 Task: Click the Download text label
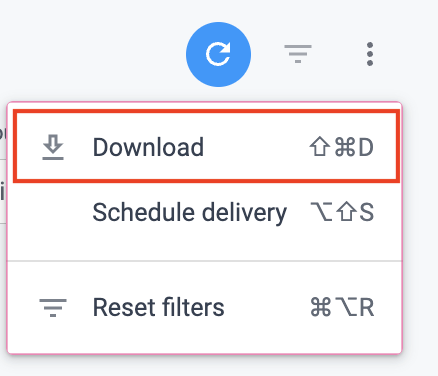click(148, 147)
